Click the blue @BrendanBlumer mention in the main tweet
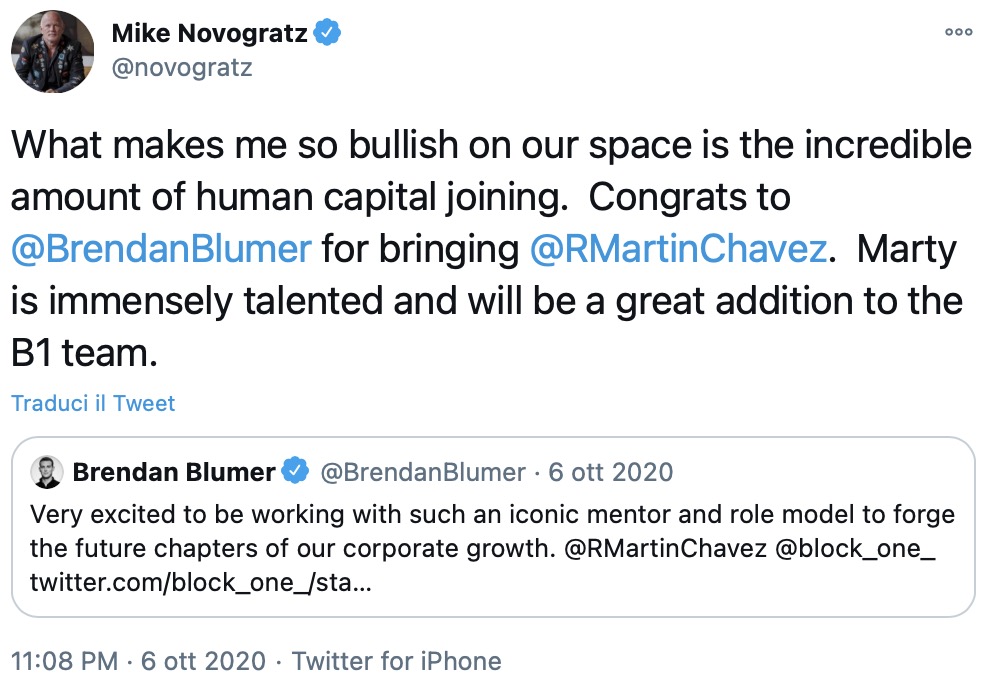This screenshot has height=692, width=988. (x=162, y=247)
